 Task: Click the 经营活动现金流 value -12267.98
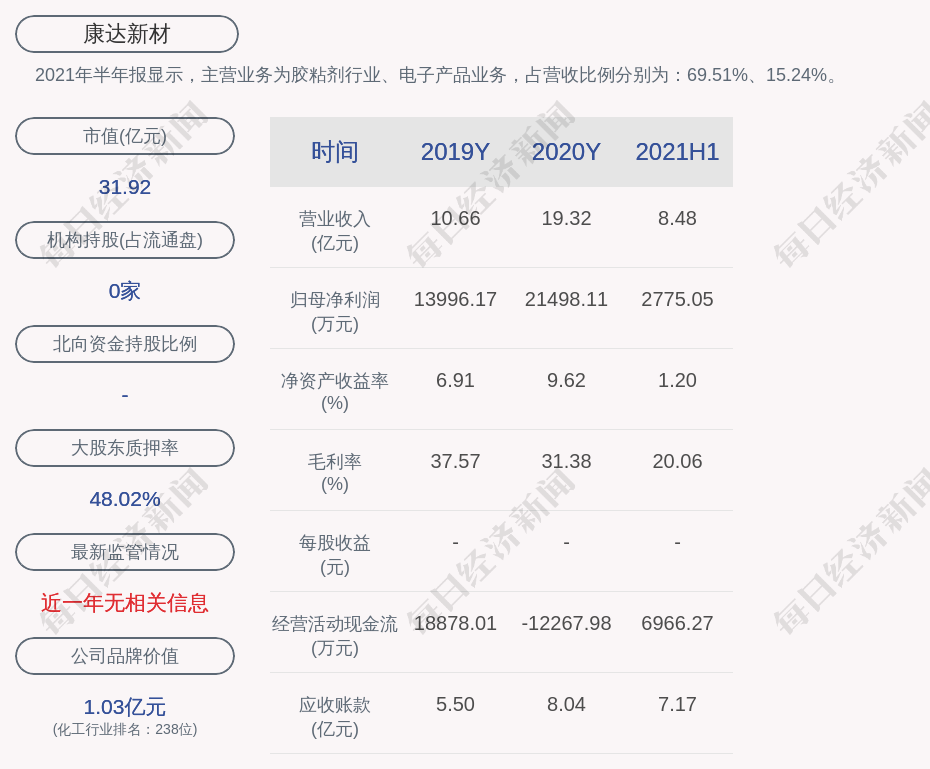pos(566,623)
